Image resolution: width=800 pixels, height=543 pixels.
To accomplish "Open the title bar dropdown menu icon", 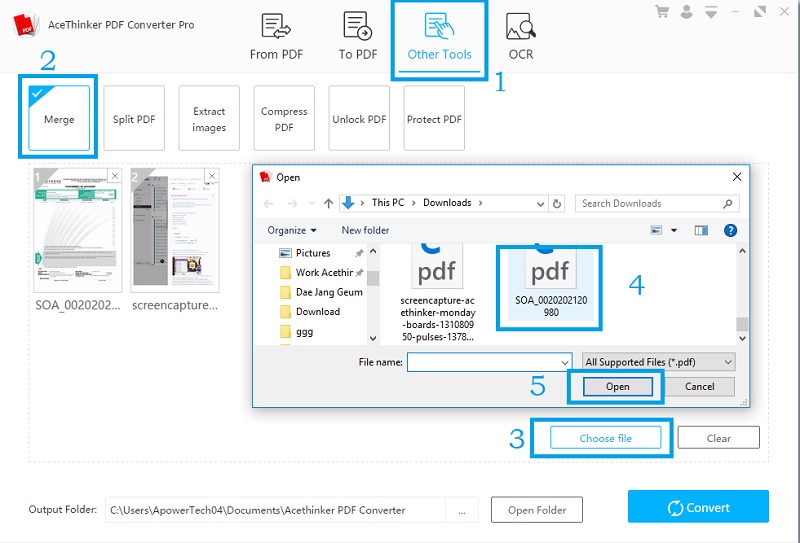I will (711, 12).
